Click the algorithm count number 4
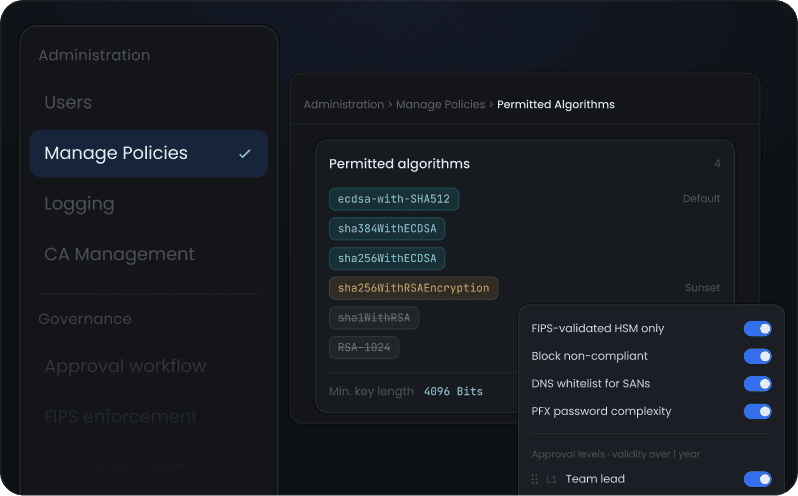Viewport: 798px width, 496px height. [717, 164]
